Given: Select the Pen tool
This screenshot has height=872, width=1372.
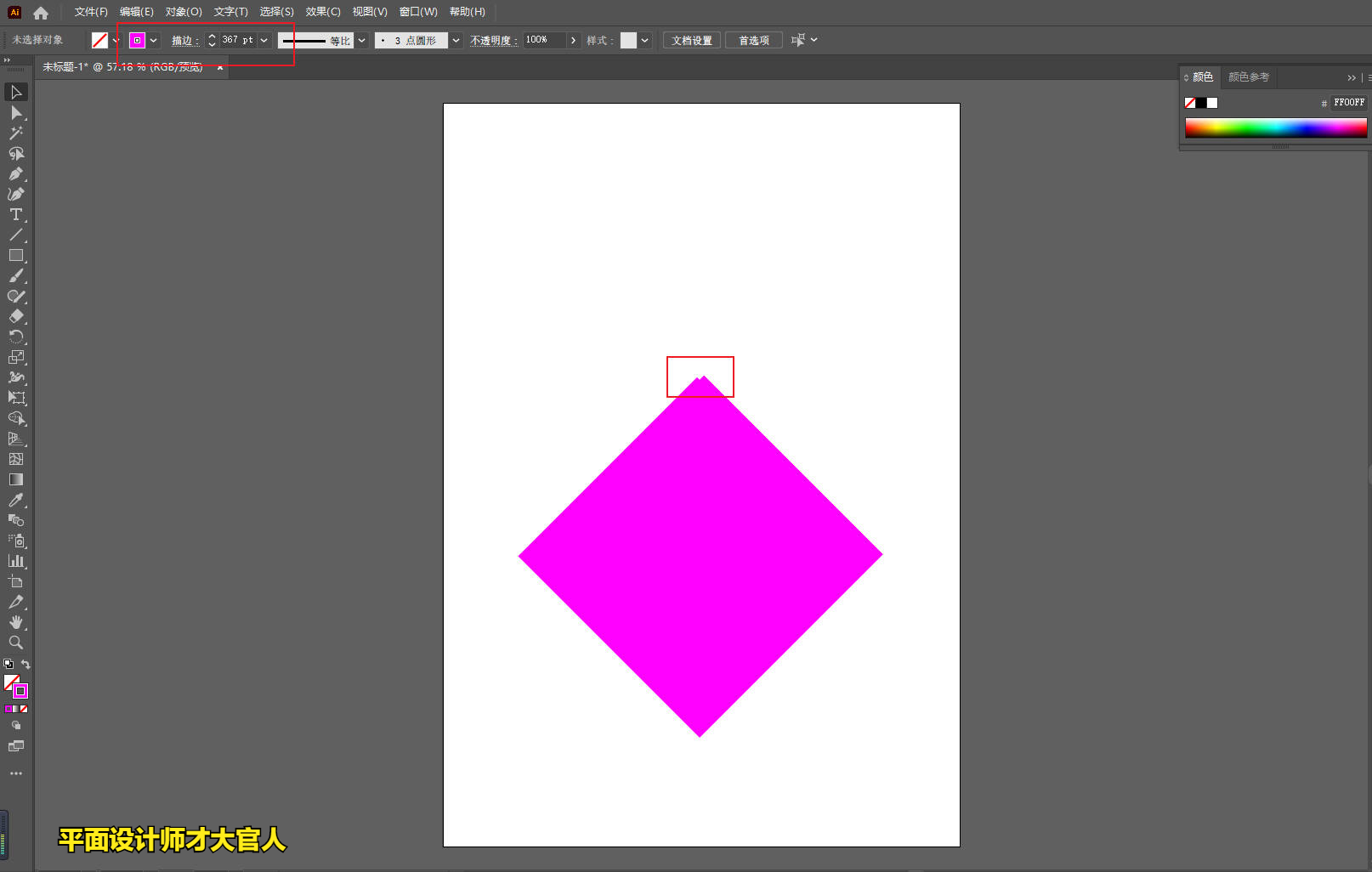Looking at the screenshot, I should (15, 173).
